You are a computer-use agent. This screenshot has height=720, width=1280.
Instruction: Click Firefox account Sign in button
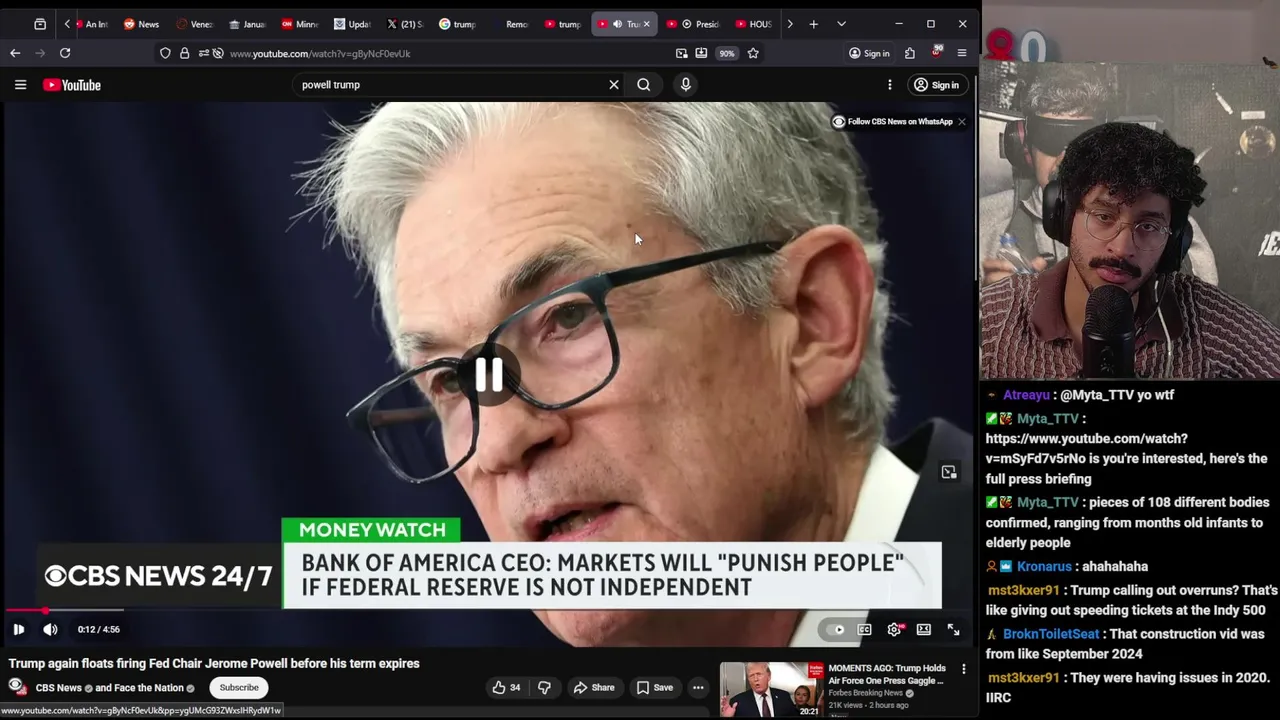click(869, 53)
